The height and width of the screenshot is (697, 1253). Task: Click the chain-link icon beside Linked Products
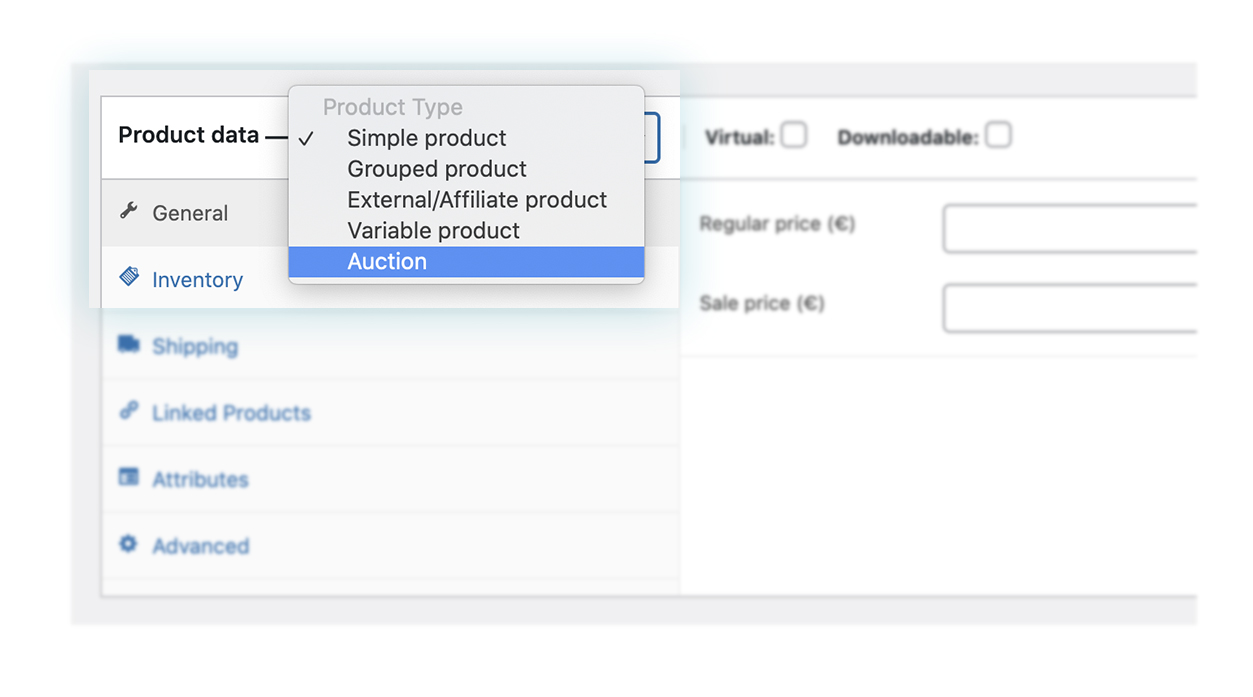pyautogui.click(x=128, y=411)
